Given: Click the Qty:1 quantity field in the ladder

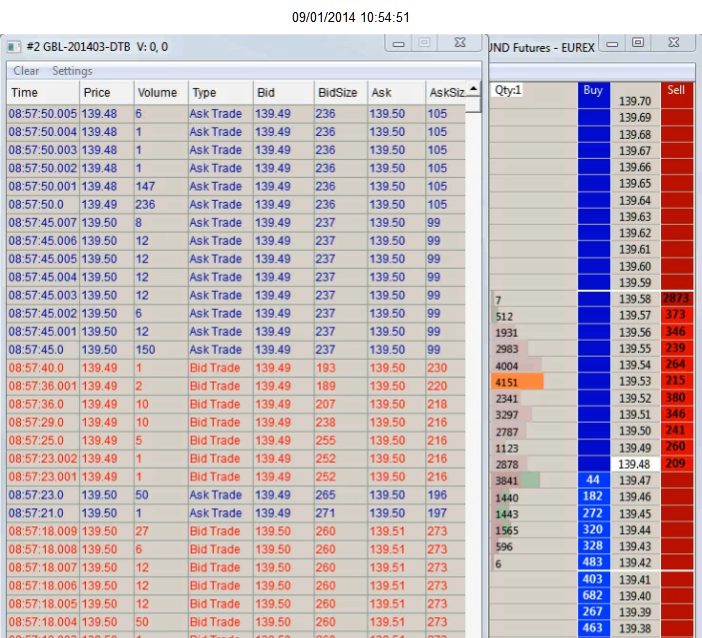Looking at the screenshot, I should pyautogui.click(x=508, y=90).
